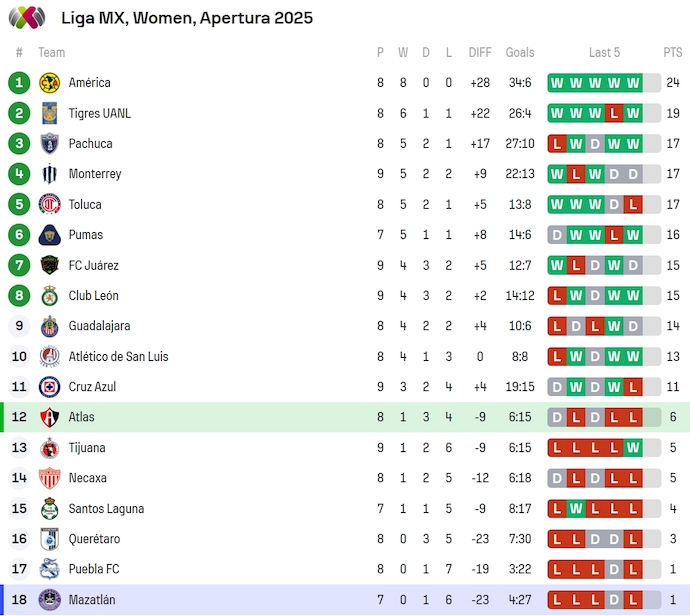Click the Pachuca team badge
Viewport: 690px width, 616px height.
(49, 144)
